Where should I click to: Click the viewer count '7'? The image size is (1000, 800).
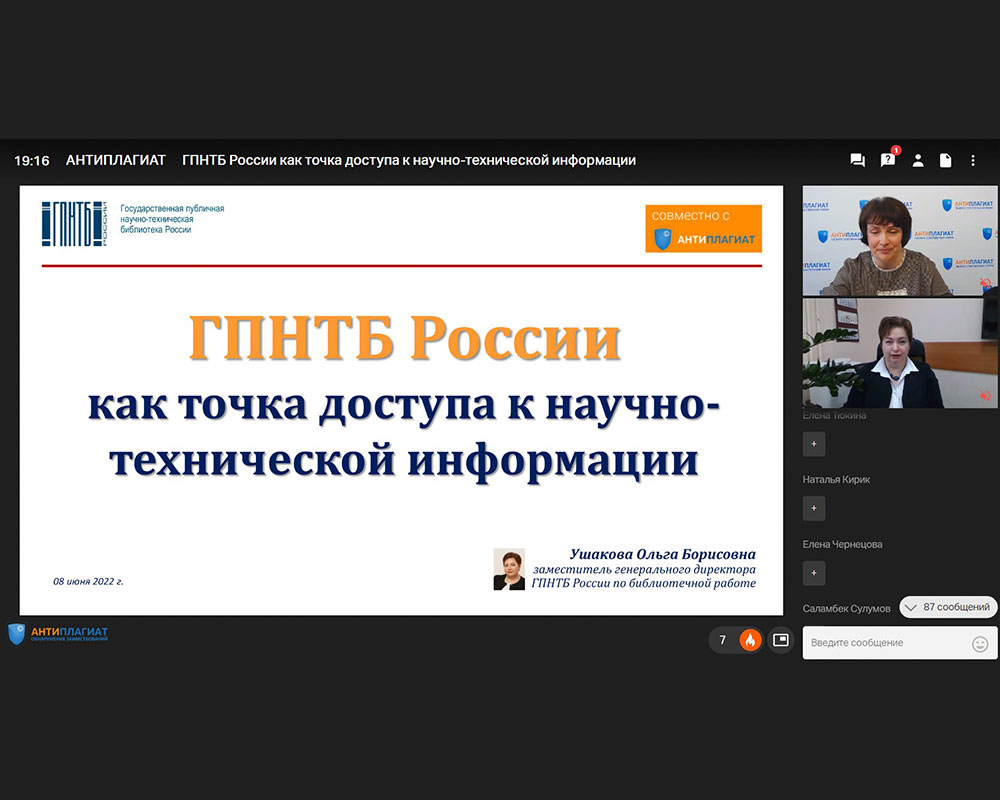pyautogui.click(x=723, y=640)
